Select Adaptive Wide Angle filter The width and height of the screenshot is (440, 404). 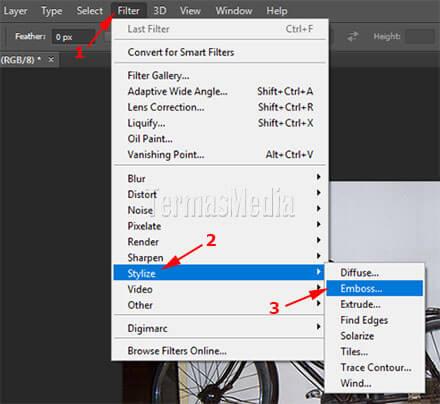[218, 91]
